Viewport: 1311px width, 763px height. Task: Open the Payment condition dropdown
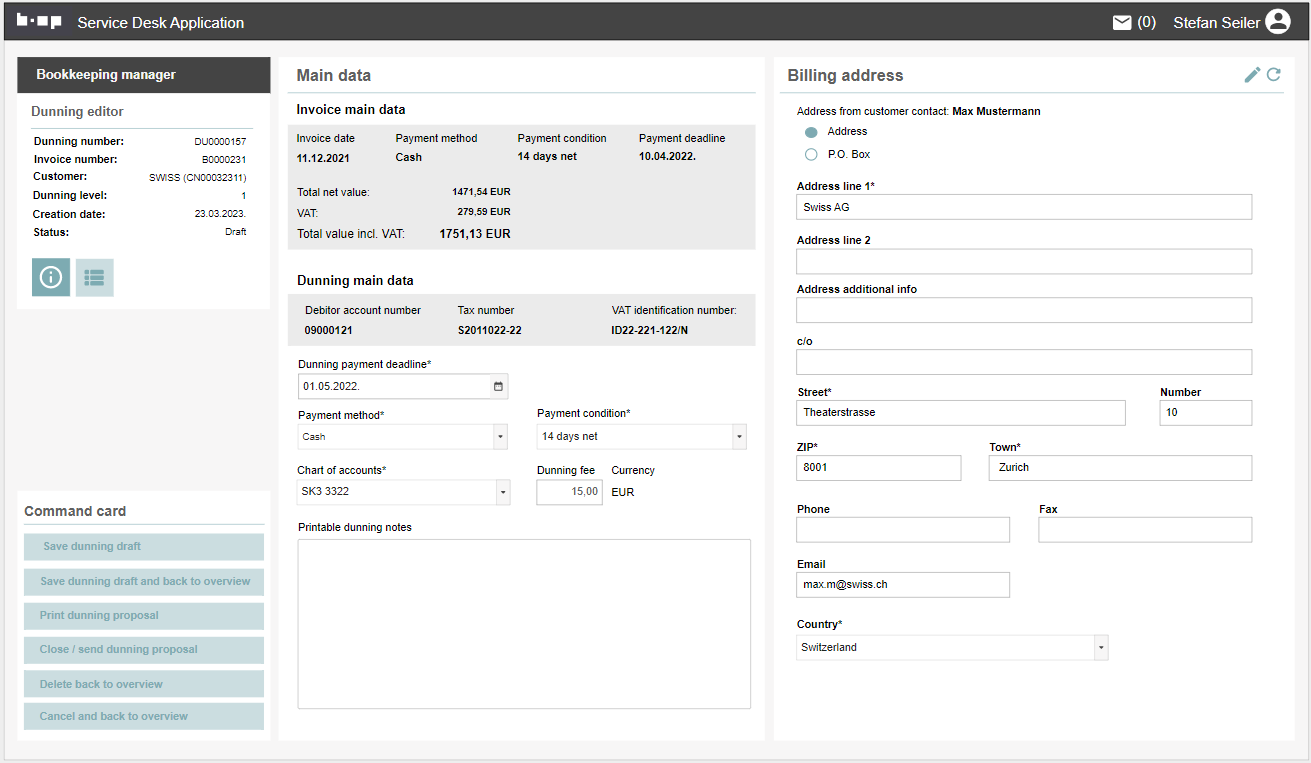point(739,437)
